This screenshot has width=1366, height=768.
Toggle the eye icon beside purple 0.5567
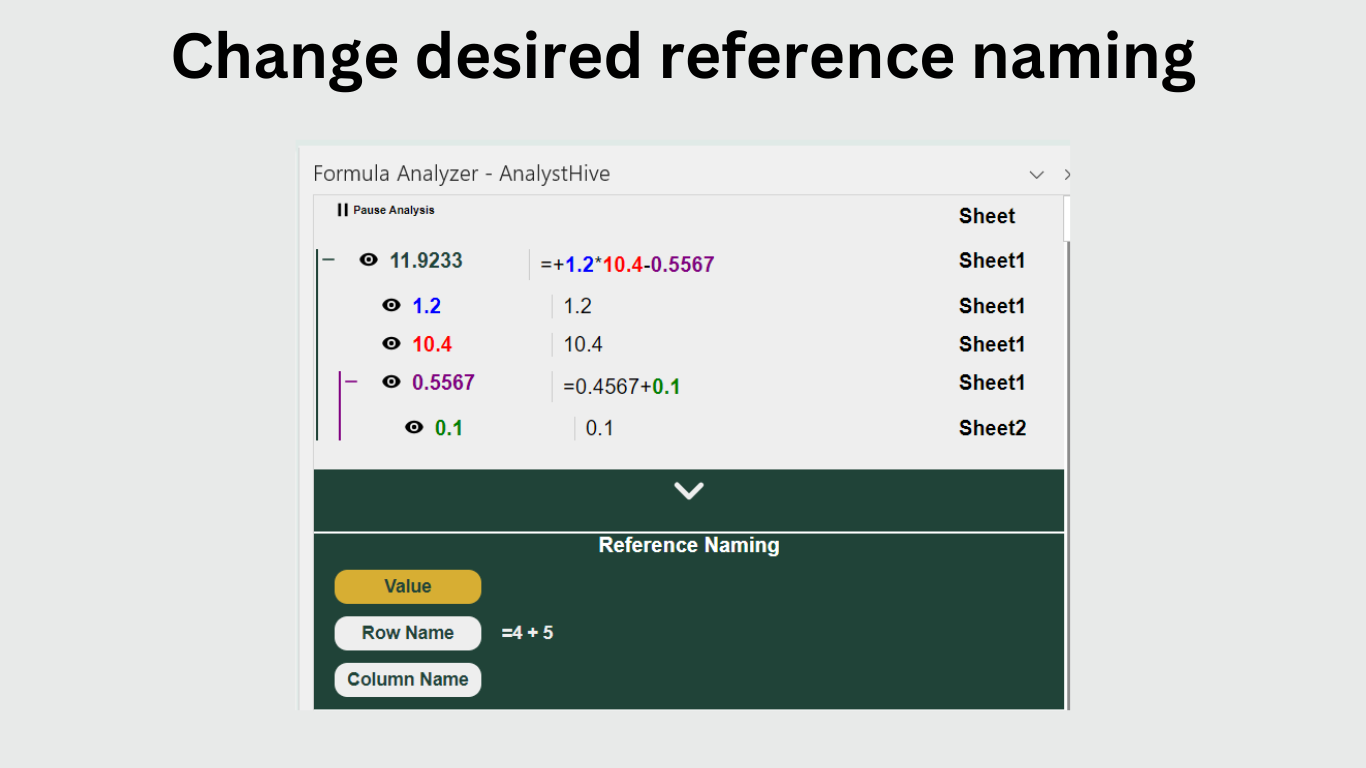tap(391, 382)
